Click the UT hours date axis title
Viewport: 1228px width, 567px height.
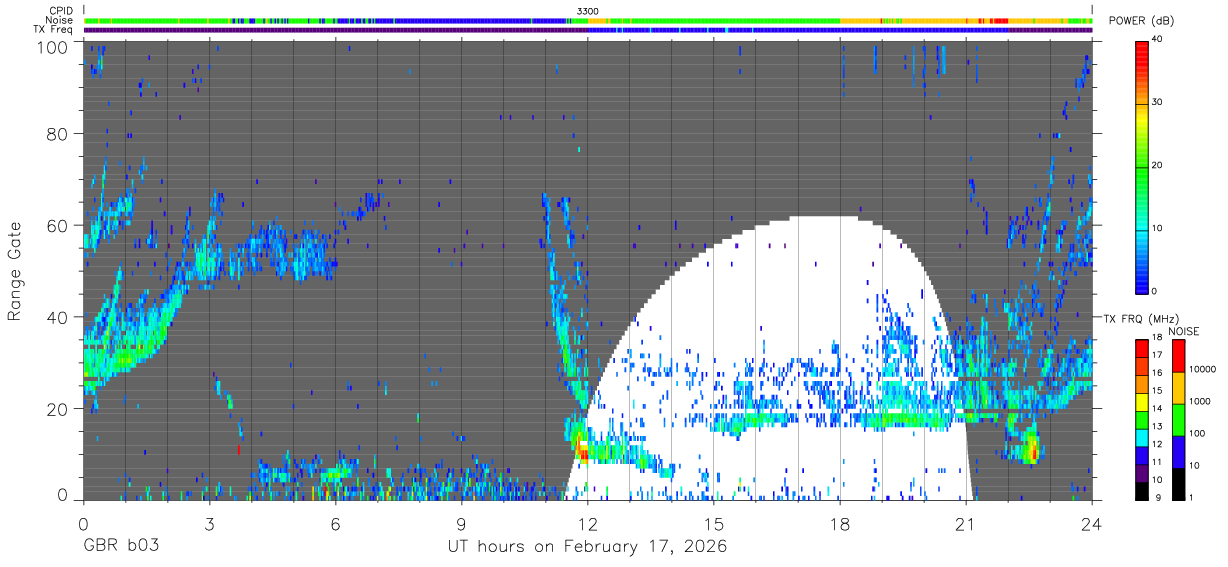point(587,547)
